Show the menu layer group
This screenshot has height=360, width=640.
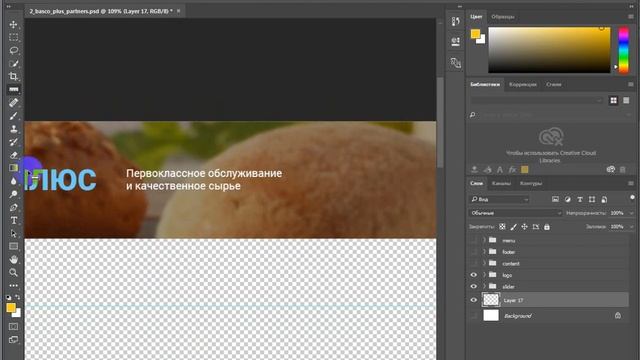[x=473, y=240]
